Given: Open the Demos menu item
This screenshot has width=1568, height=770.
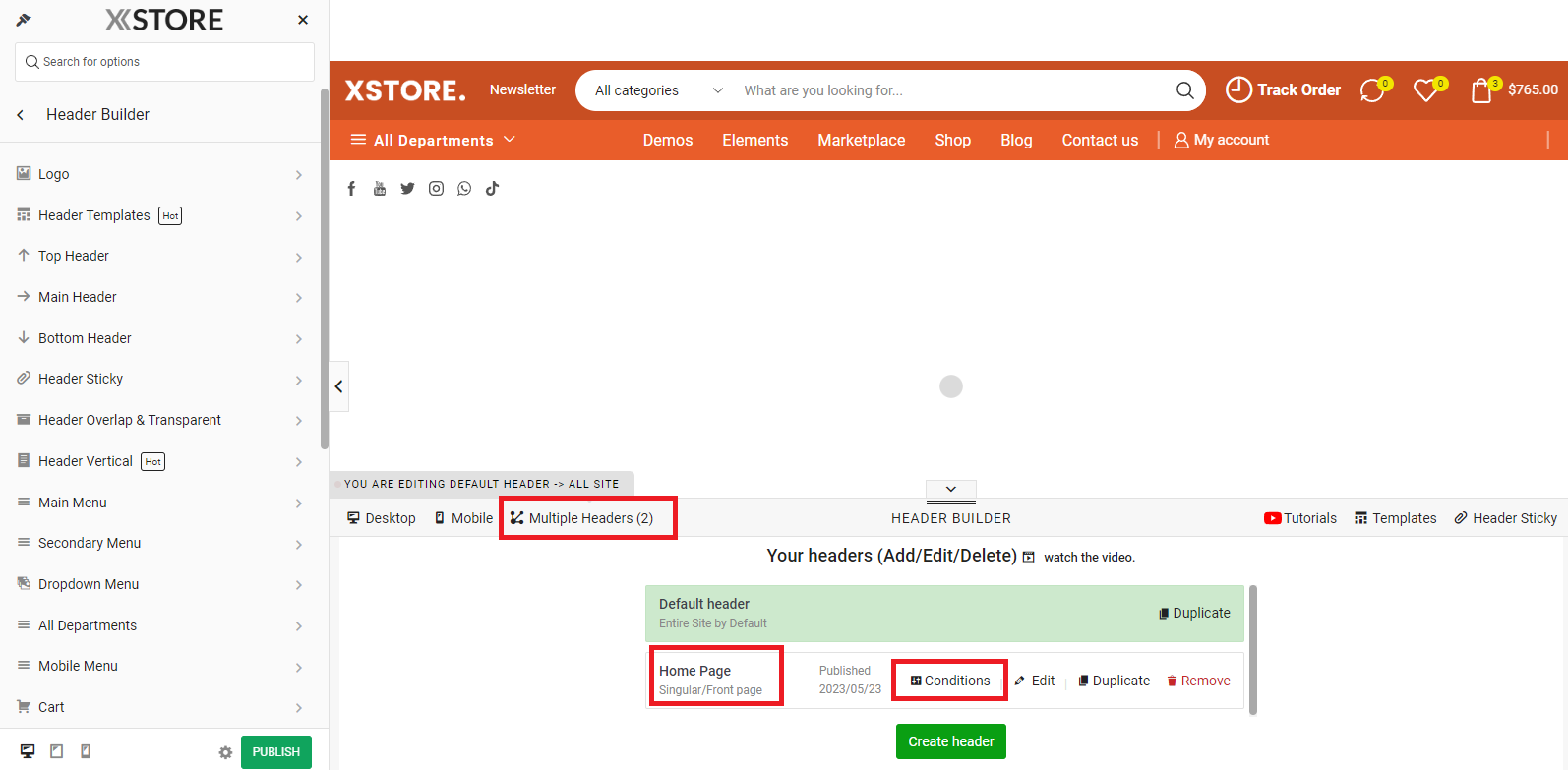Looking at the screenshot, I should 668,140.
